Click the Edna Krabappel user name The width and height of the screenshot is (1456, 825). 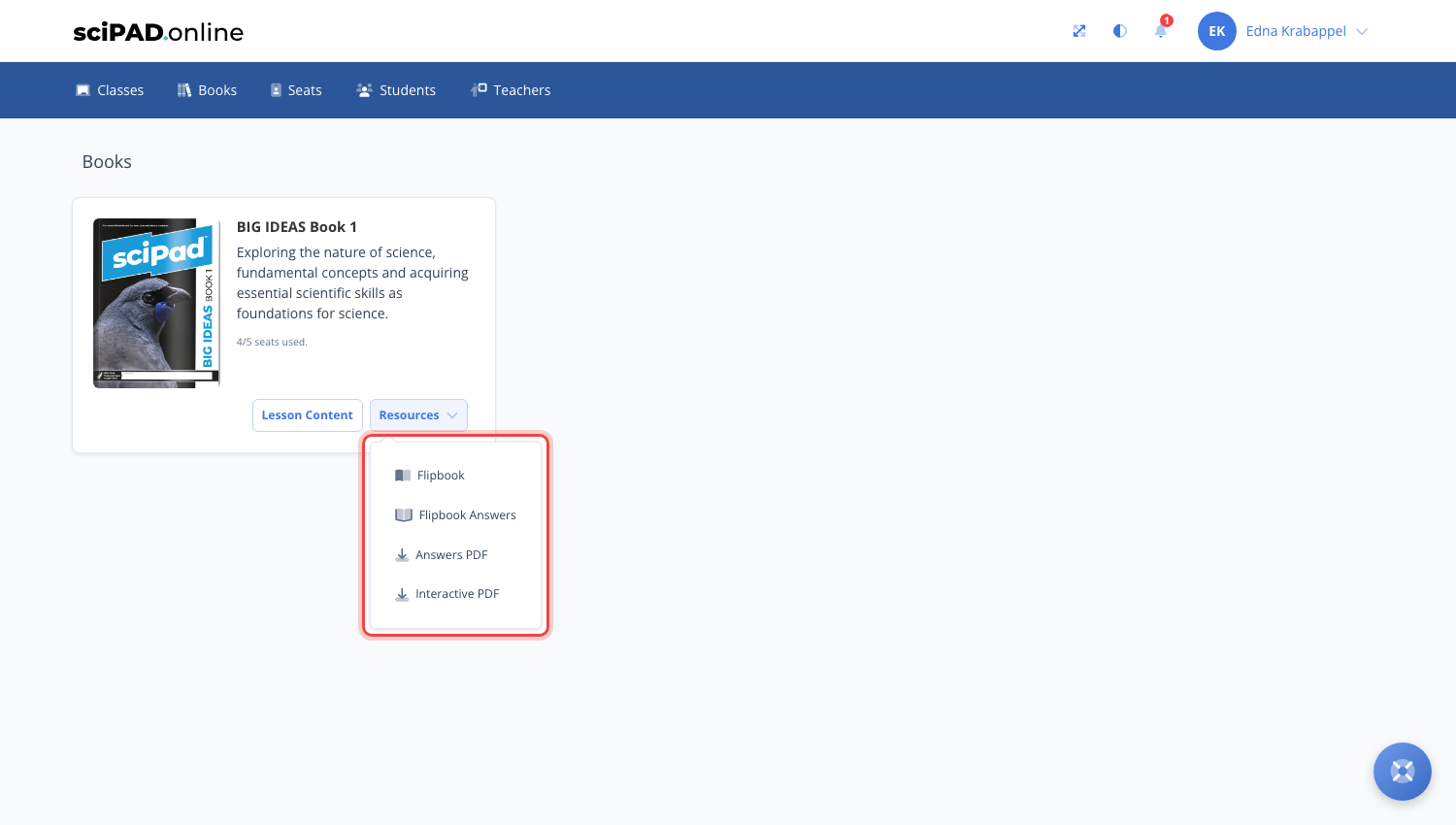coord(1296,31)
